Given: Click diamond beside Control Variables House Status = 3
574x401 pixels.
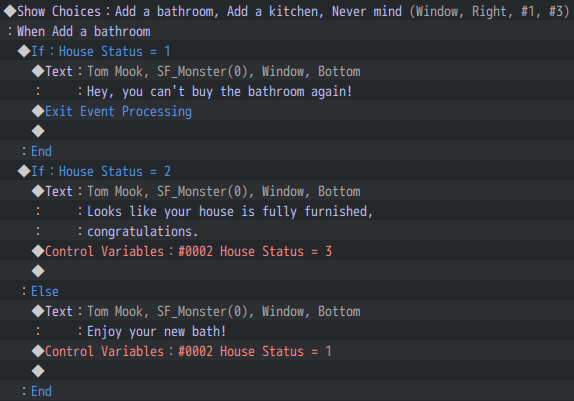Looking at the screenshot, I should pyautogui.click(x=38, y=251).
